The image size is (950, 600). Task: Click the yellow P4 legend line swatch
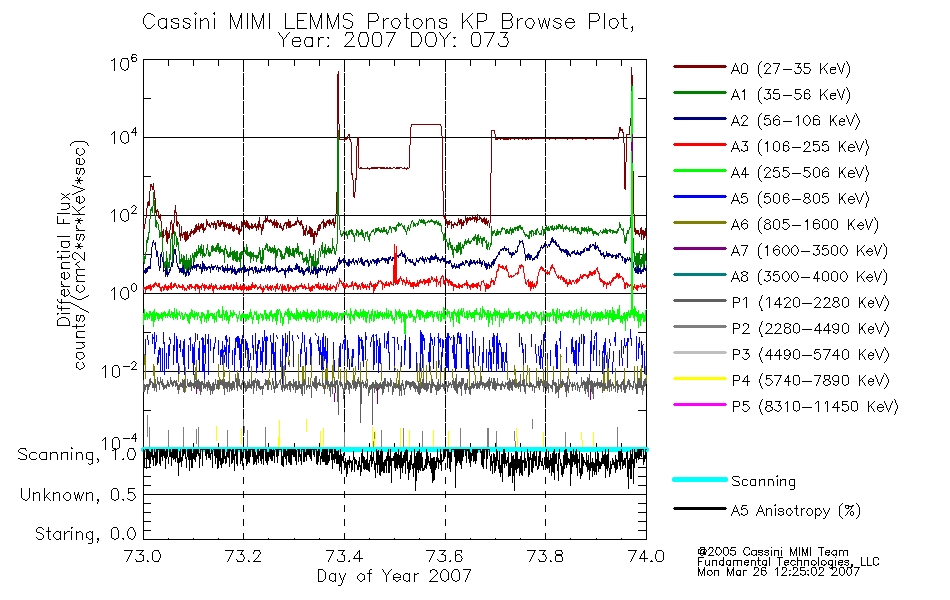click(x=700, y=379)
